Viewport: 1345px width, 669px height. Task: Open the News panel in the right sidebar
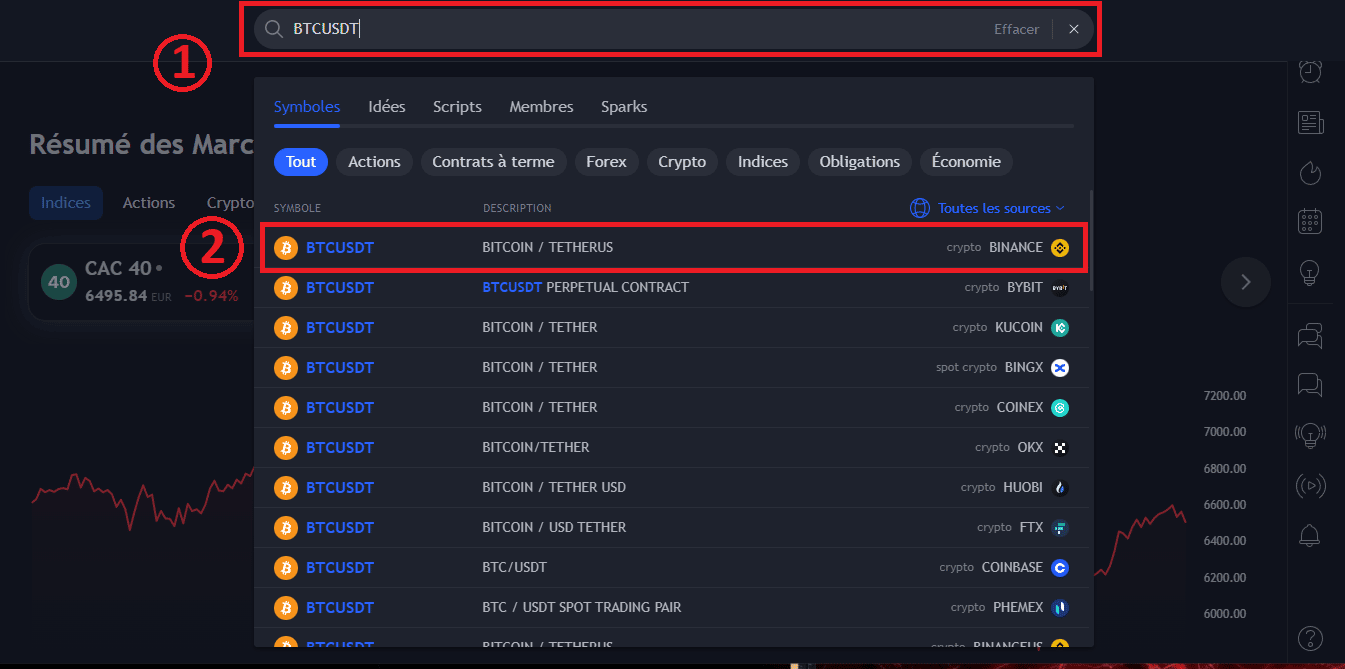pyautogui.click(x=1310, y=122)
